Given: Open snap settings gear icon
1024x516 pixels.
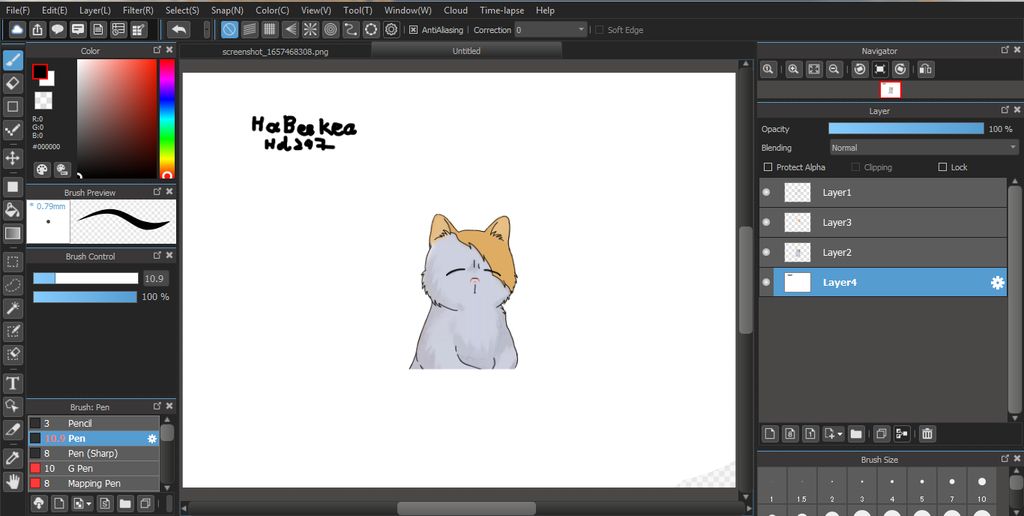Looking at the screenshot, I should pos(391,29).
